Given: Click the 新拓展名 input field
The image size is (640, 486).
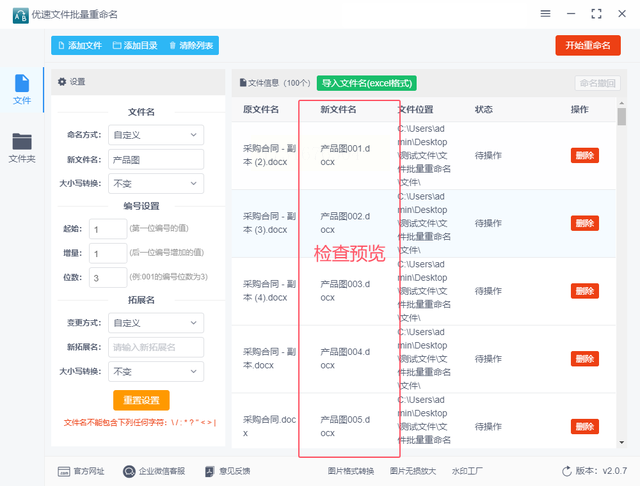Looking at the screenshot, I should coord(156,347).
